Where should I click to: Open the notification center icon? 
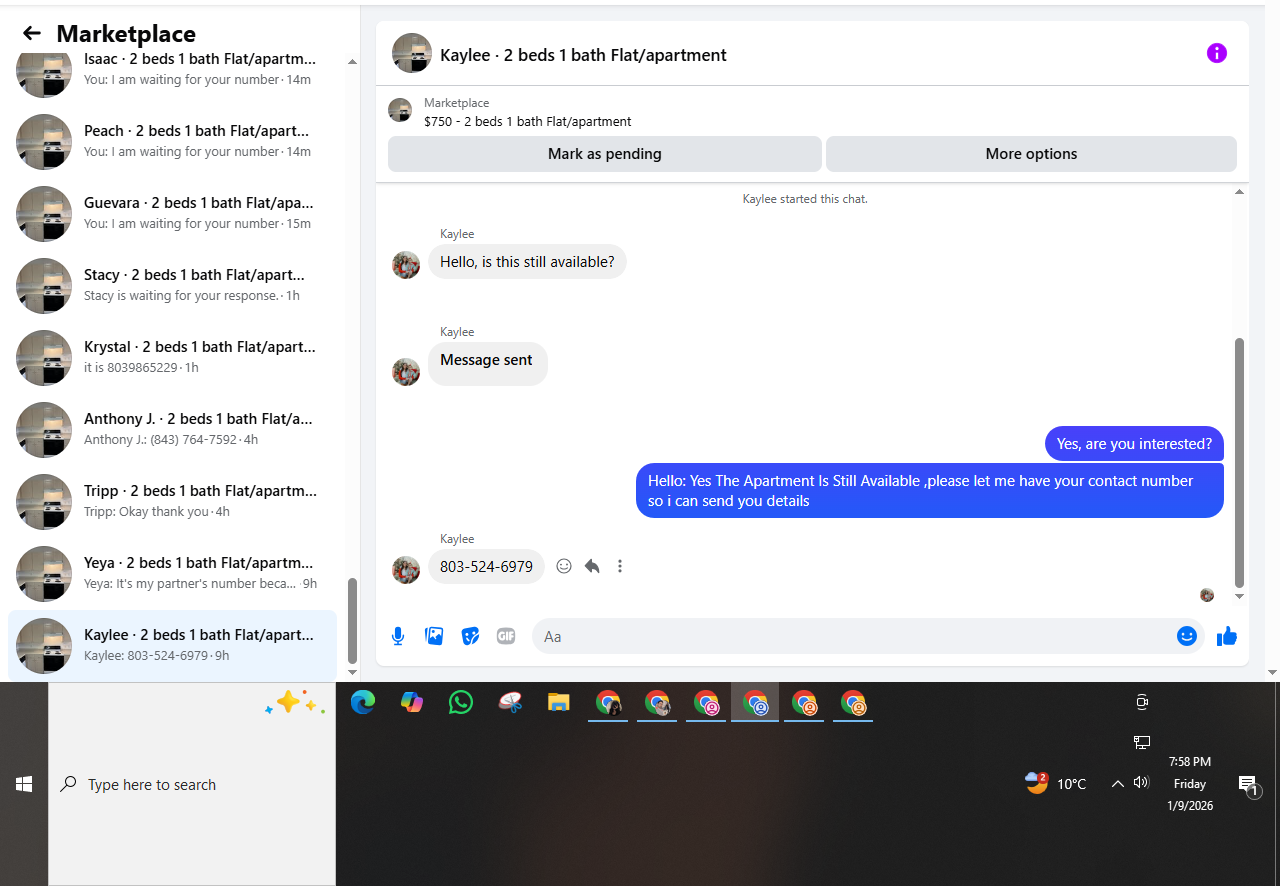(x=1248, y=785)
